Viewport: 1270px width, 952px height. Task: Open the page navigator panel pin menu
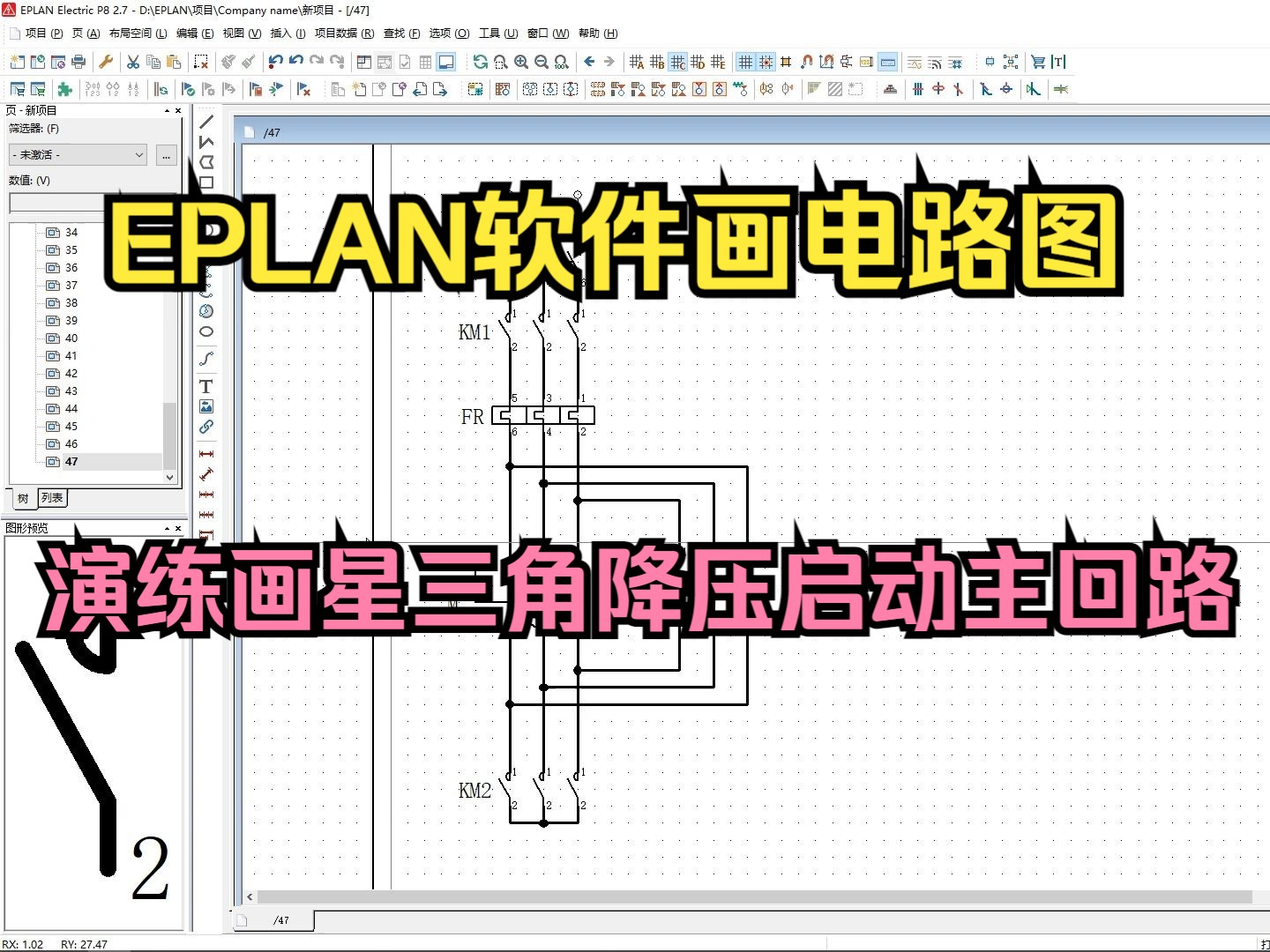coord(167,111)
